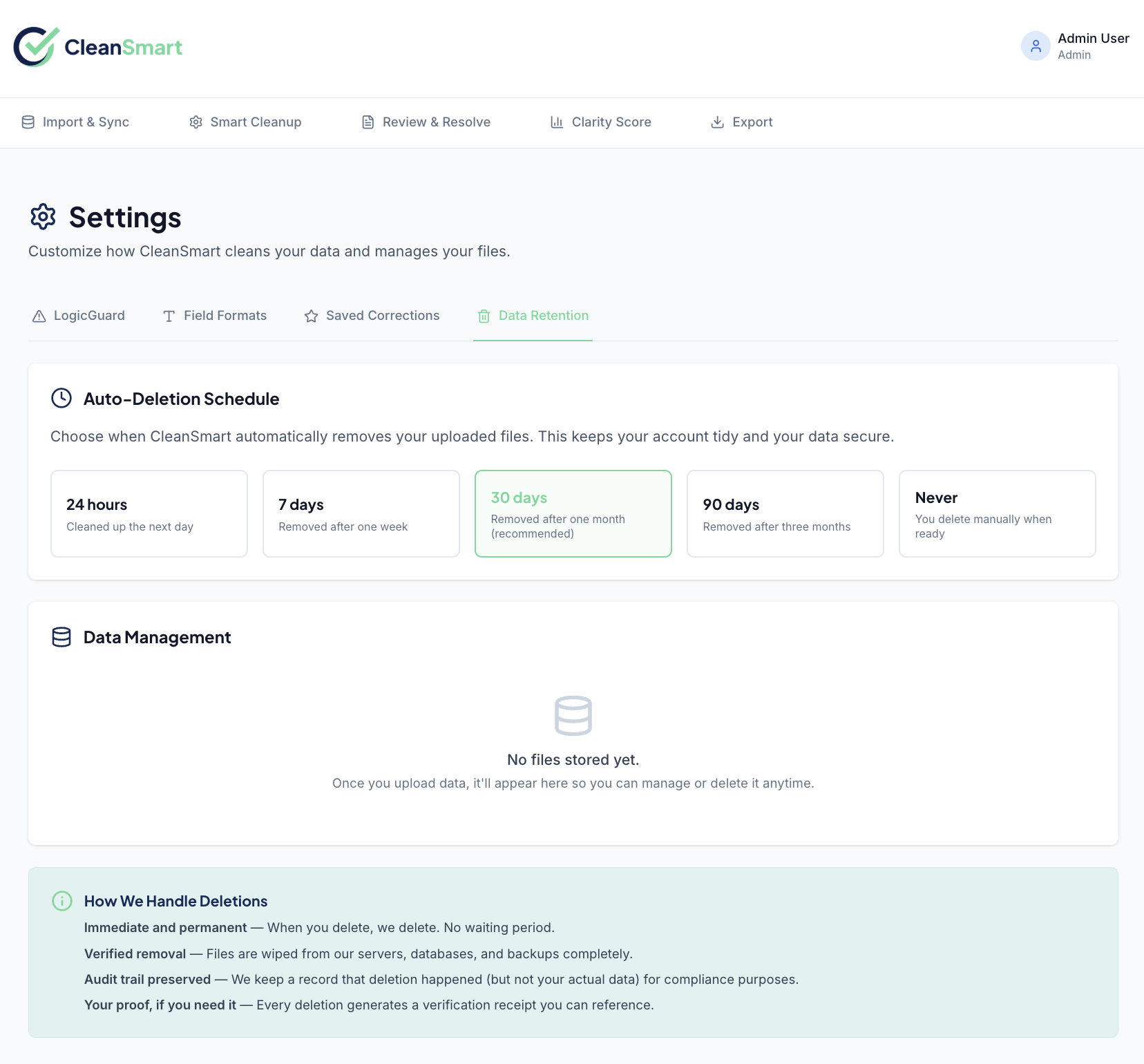Click 'Customize how CleanSmart cleans' subtitle
This screenshot has height=1064, width=1144.
point(269,251)
